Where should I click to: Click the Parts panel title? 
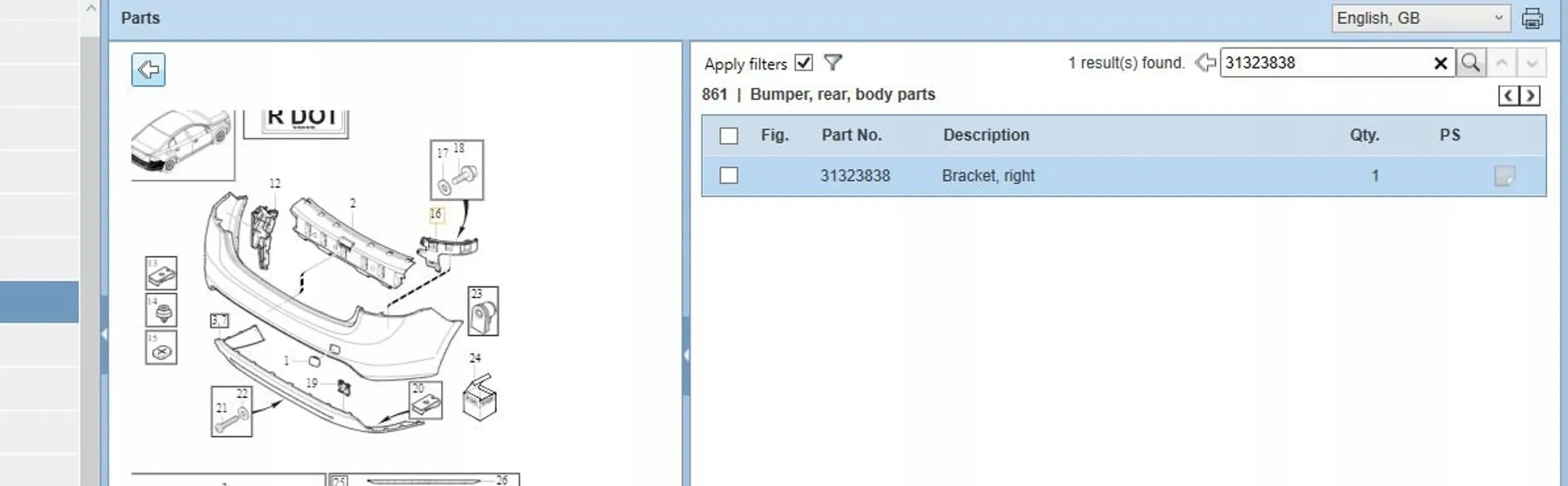coord(140,18)
